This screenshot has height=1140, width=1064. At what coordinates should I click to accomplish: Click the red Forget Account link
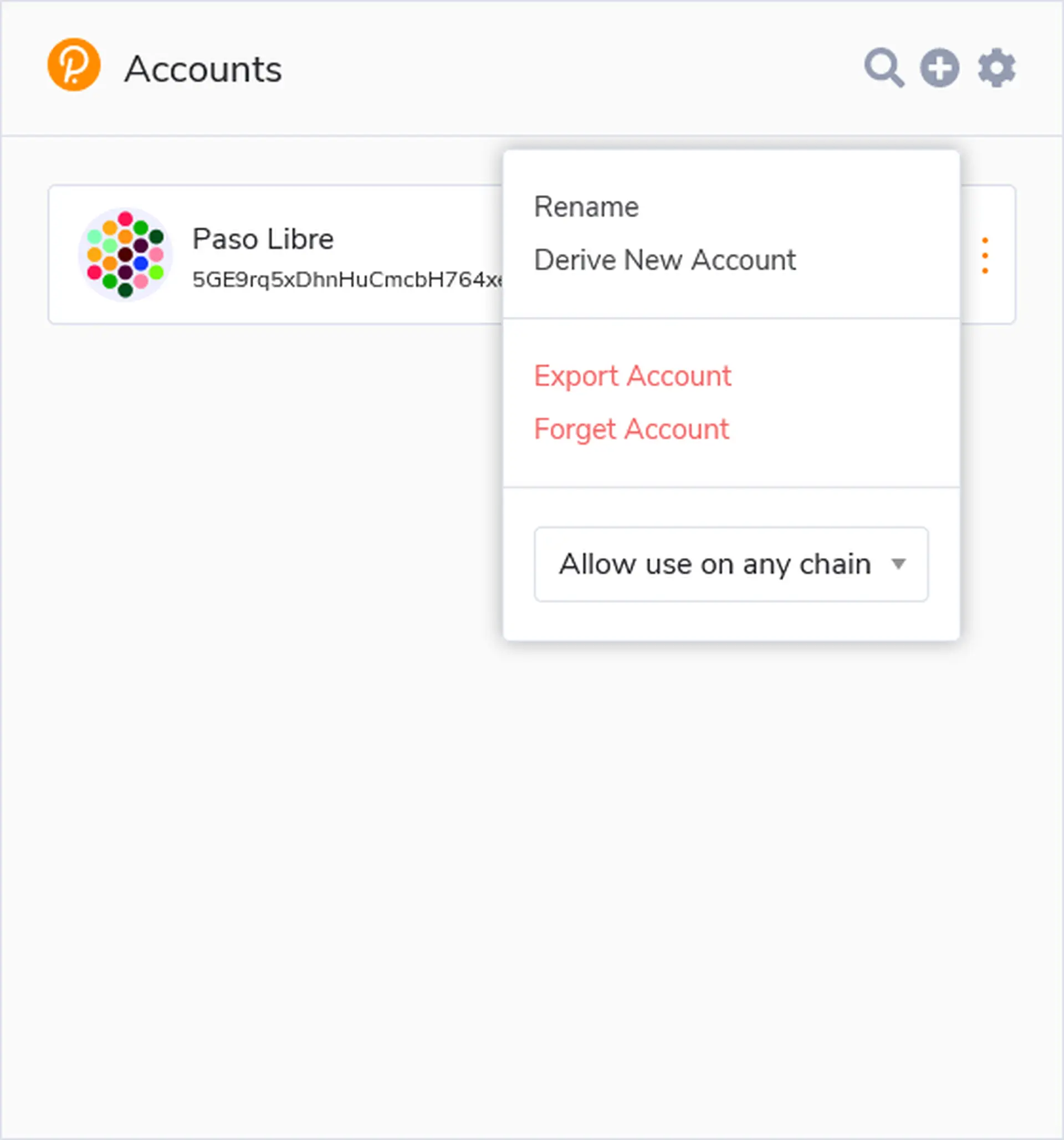(631, 430)
